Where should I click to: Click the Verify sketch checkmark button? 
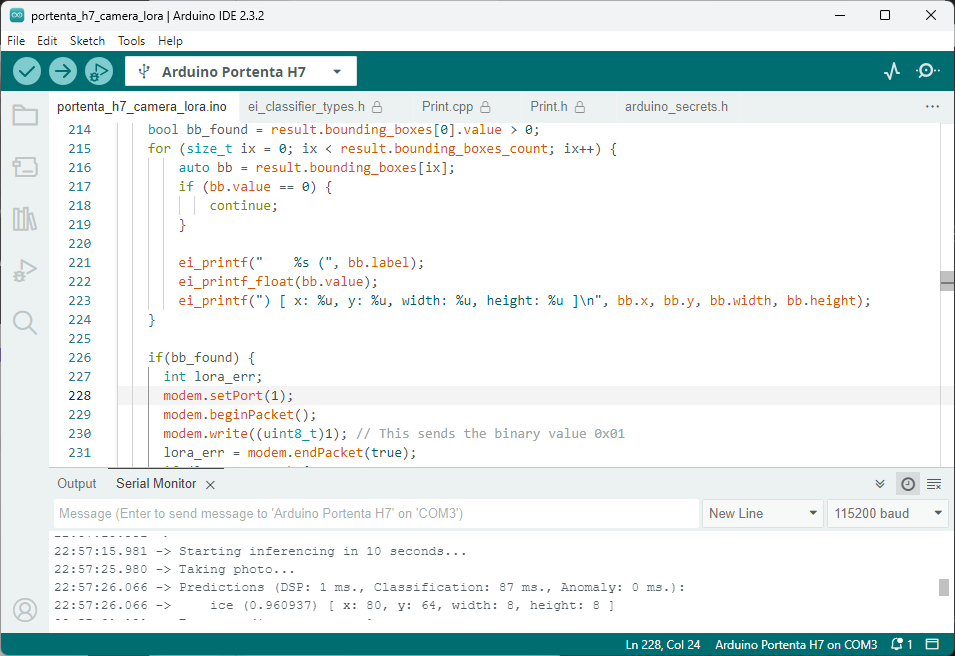(x=27, y=72)
